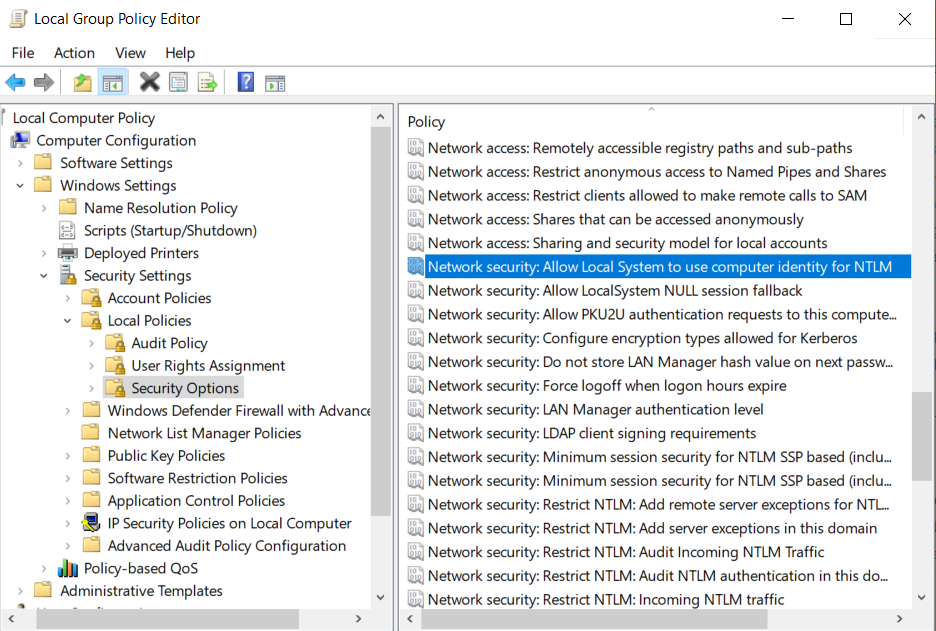Viewport: 936px width, 631px height.
Task: Open Properties via the toolbar icon
Action: [x=180, y=82]
